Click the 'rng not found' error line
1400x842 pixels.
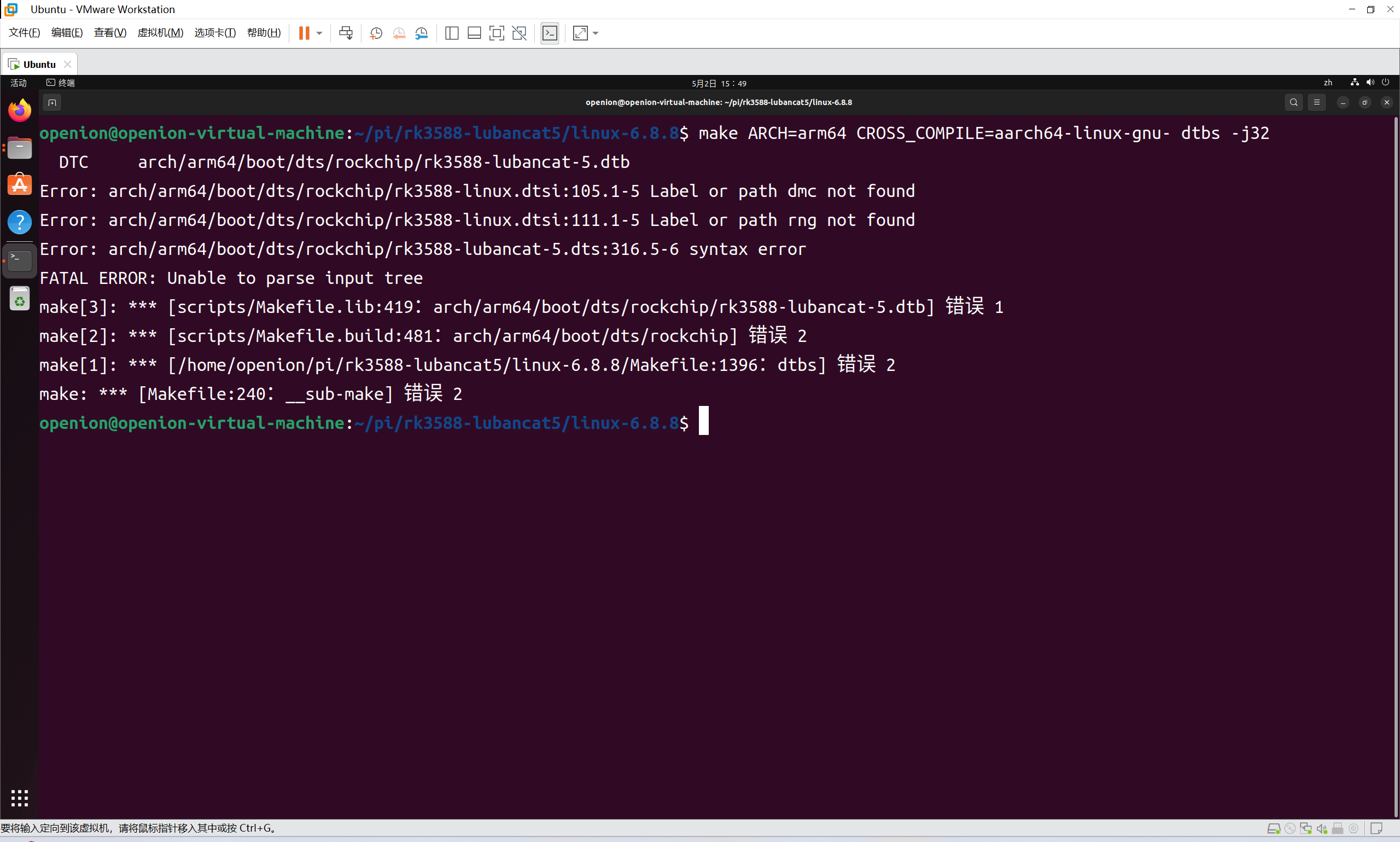(x=477, y=220)
